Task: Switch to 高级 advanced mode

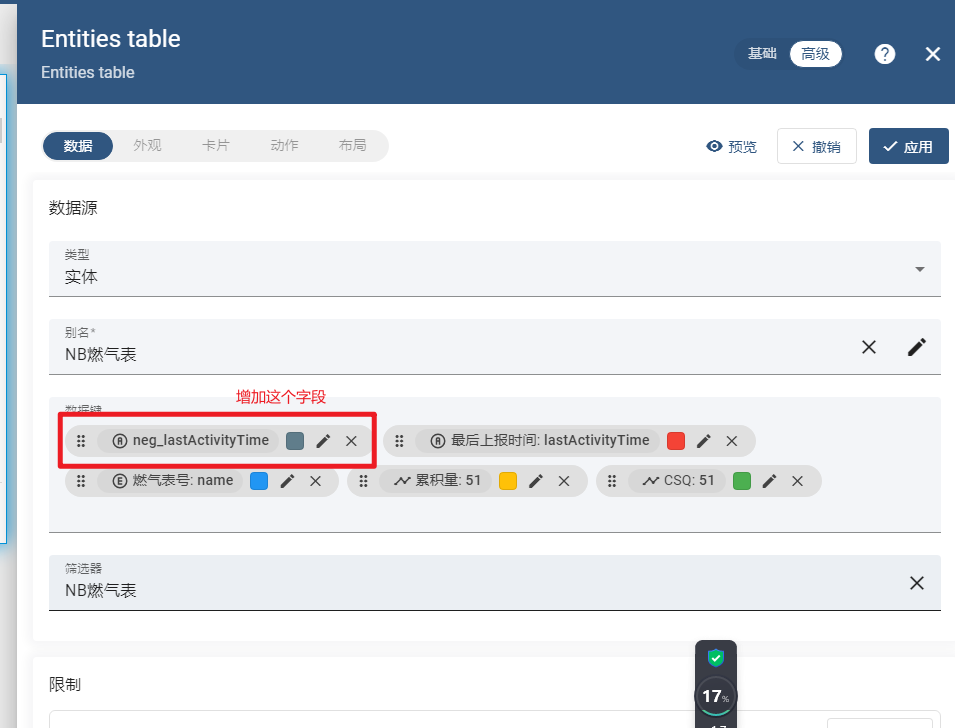Action: click(816, 54)
